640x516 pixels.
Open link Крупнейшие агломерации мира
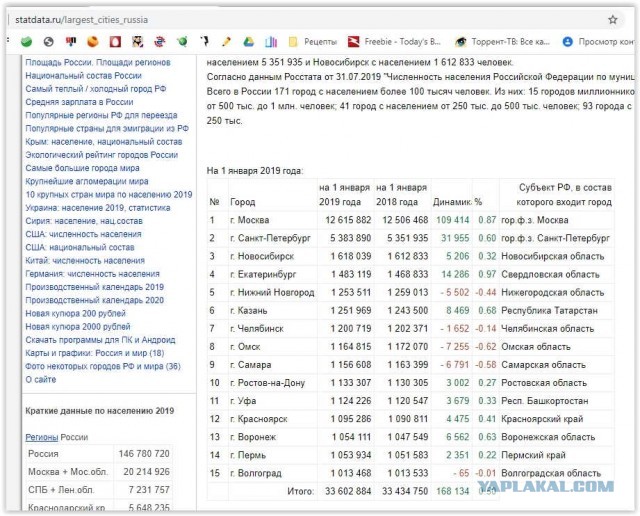[x=87, y=181]
